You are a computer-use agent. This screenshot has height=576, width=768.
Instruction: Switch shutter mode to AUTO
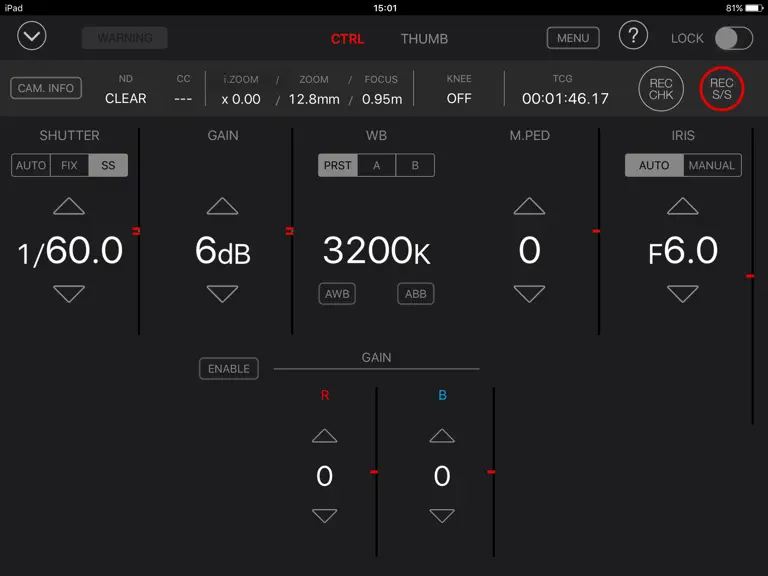31,166
